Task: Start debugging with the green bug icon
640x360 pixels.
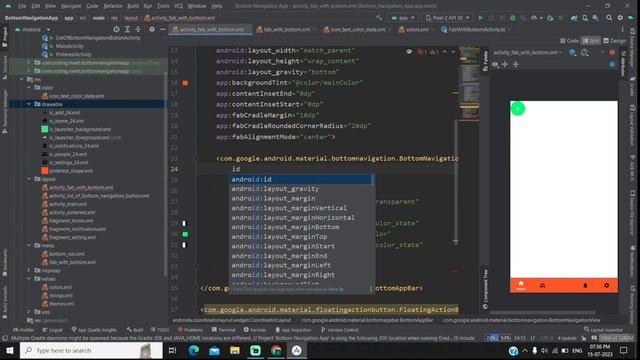Action: 513,18
